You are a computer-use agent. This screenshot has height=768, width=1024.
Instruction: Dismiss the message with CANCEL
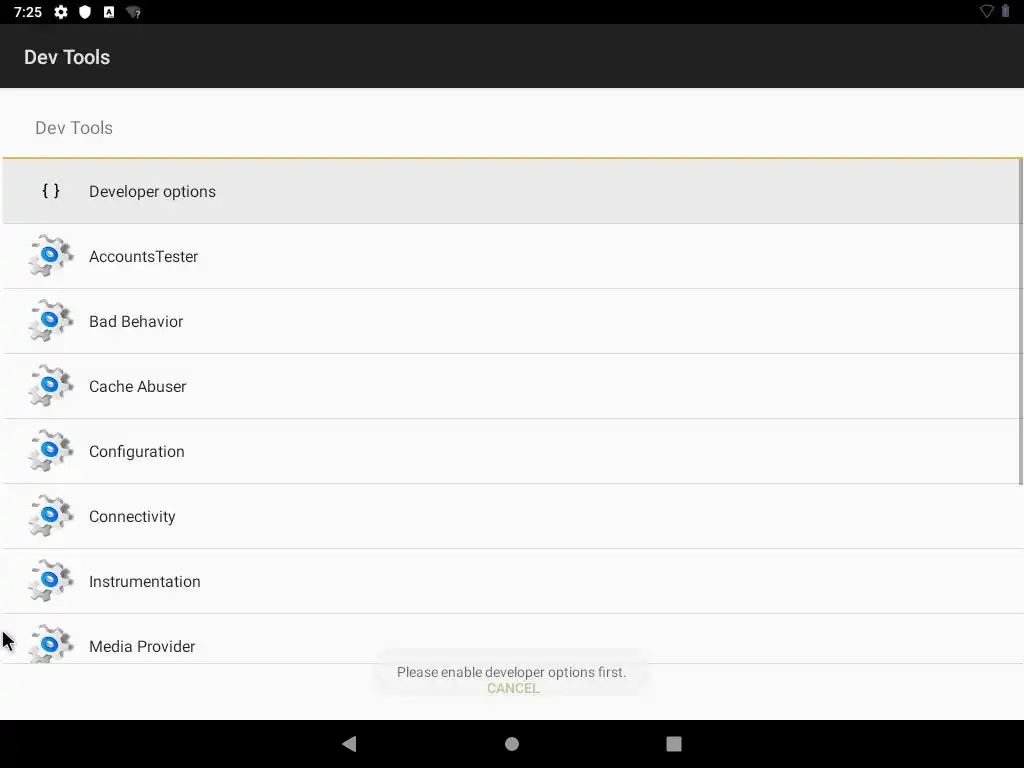coord(513,688)
